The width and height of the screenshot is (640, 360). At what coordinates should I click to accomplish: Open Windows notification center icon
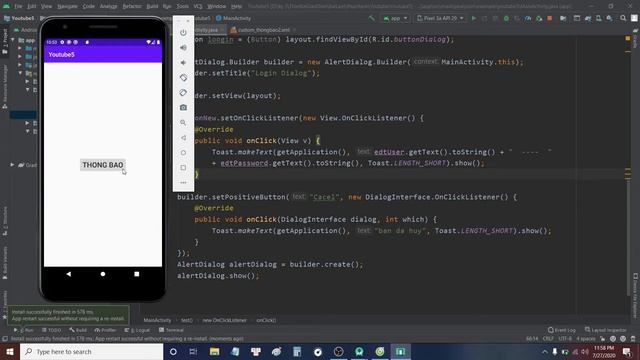(627, 351)
